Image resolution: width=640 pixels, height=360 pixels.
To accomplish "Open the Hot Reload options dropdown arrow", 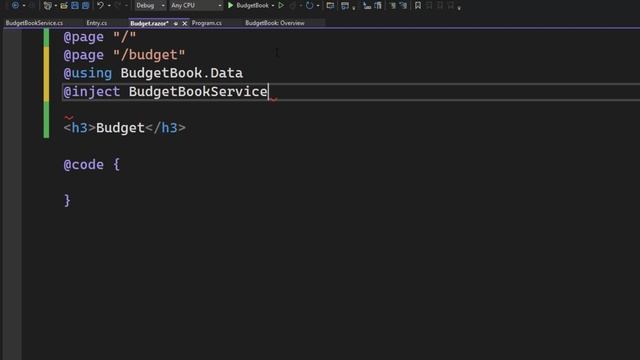I will click(x=318, y=6).
